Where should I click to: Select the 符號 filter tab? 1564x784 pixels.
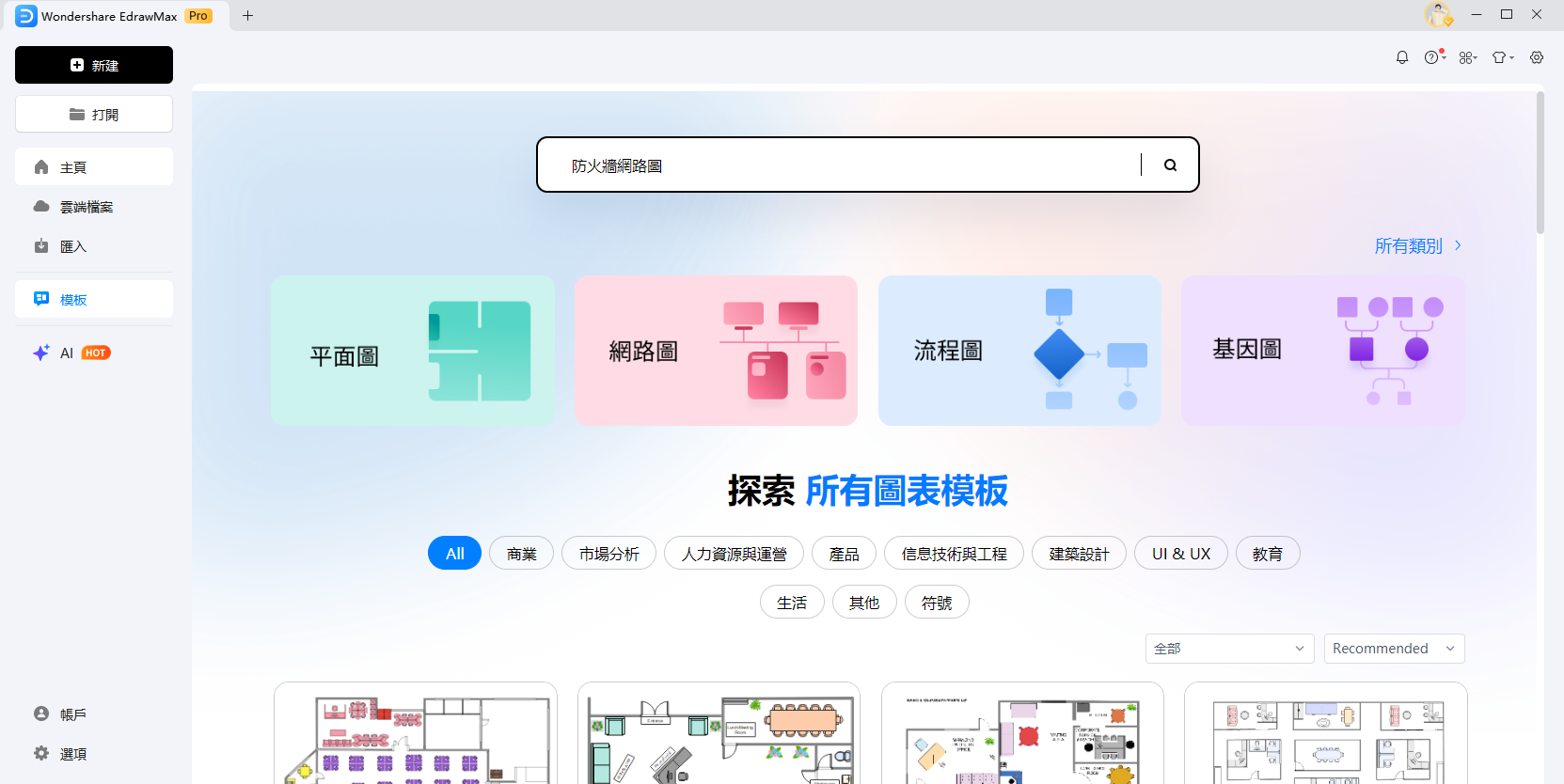coord(937,602)
